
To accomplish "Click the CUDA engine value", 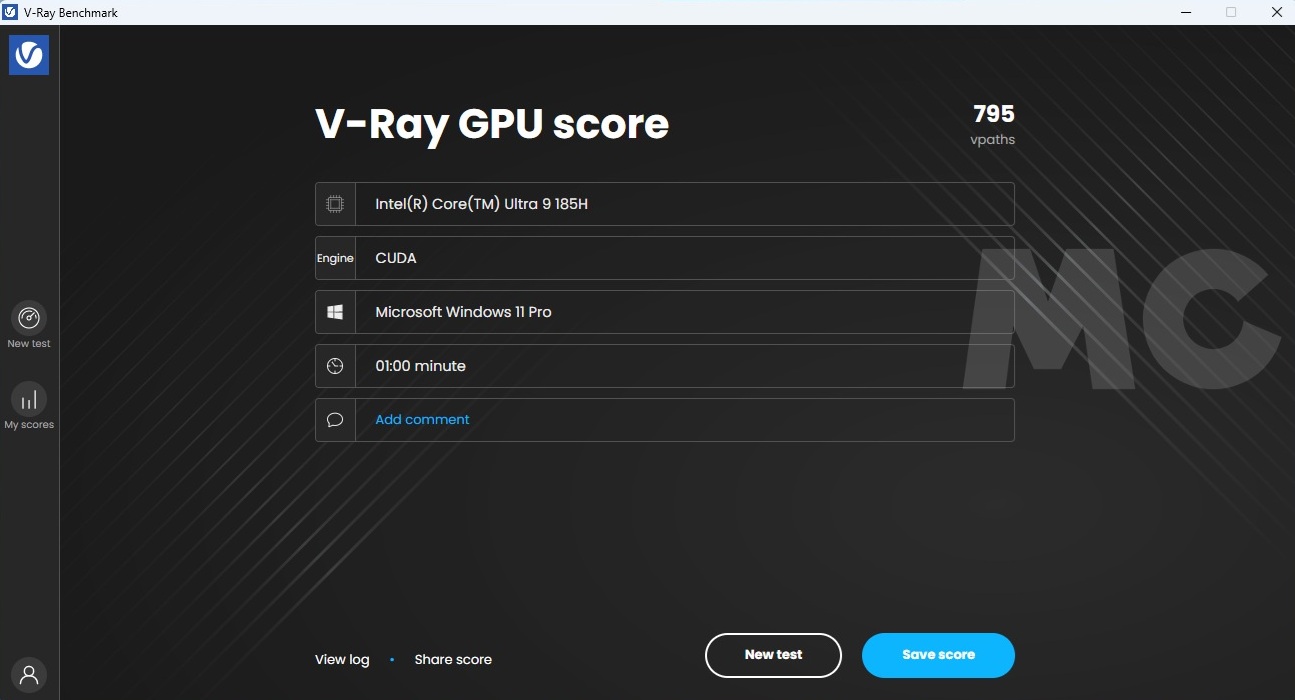I will coord(396,258).
